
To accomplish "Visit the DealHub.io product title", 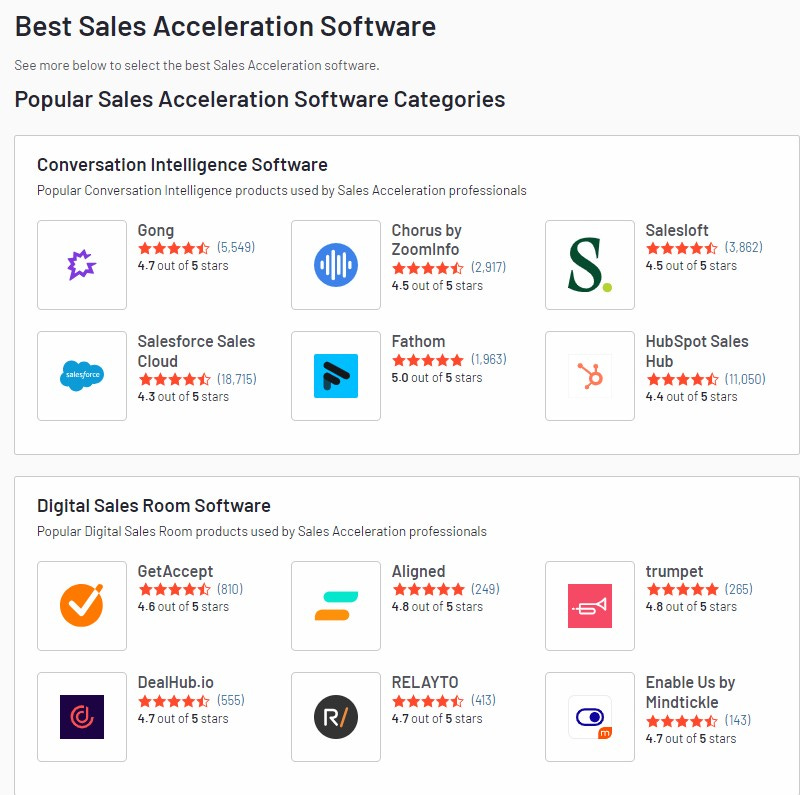I will pyautogui.click(x=176, y=682).
